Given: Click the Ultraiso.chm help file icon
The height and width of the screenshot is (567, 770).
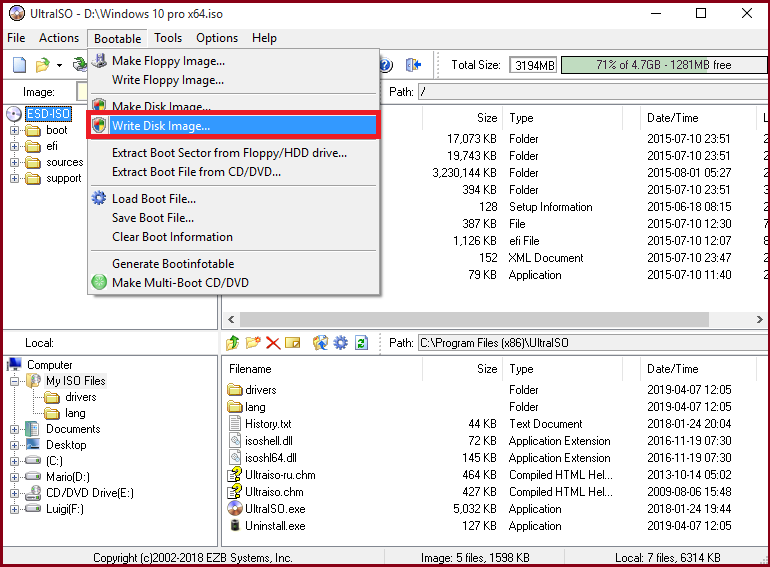Looking at the screenshot, I should (235, 491).
